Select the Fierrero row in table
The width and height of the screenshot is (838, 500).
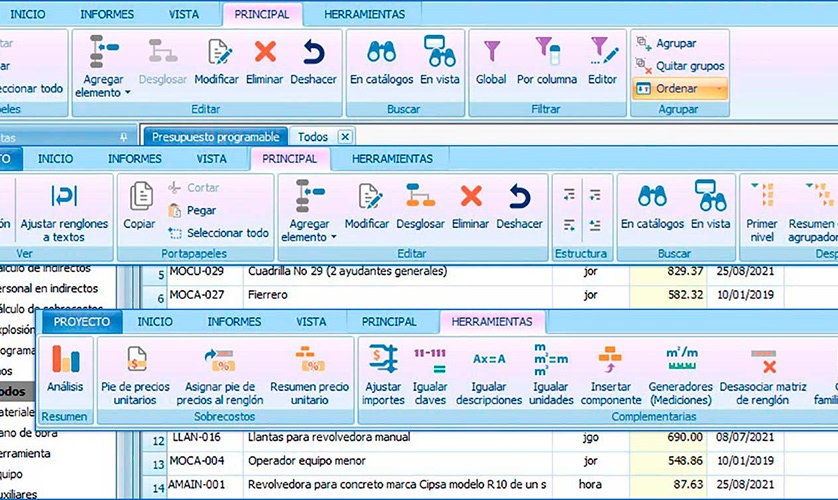270,296
